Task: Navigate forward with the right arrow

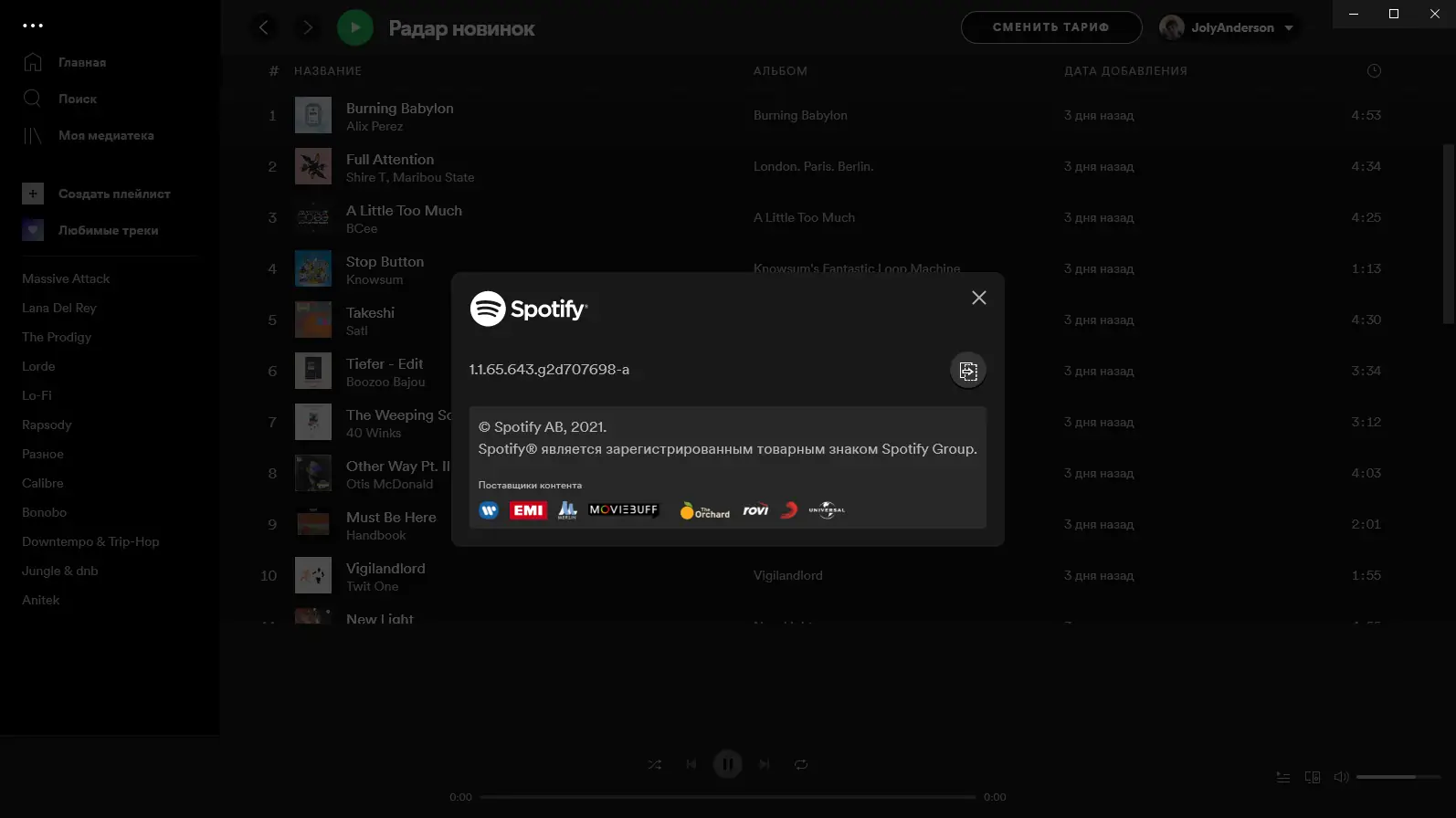Action: [308, 27]
